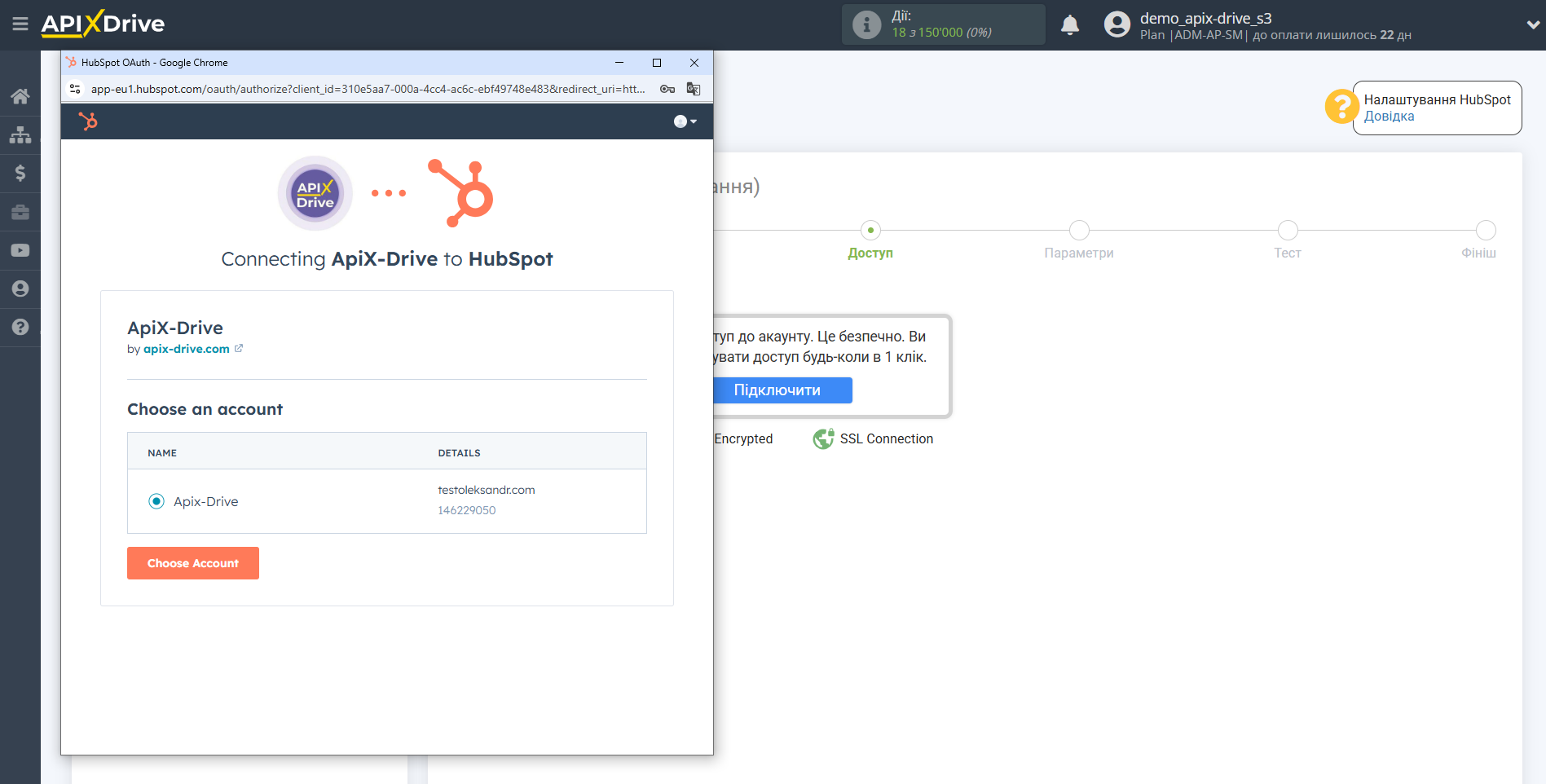Expand the account dropdown chevron
1546x784 pixels.
(1533, 24)
